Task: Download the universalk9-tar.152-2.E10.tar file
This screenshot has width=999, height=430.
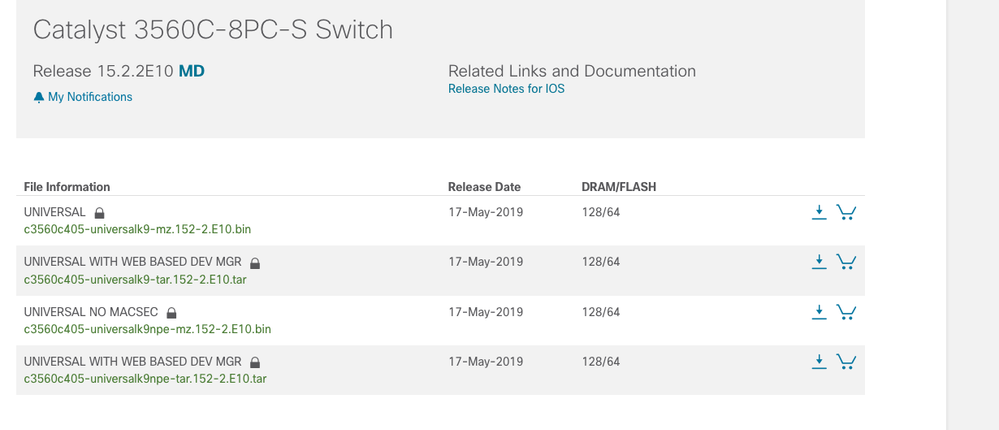Action: point(819,262)
